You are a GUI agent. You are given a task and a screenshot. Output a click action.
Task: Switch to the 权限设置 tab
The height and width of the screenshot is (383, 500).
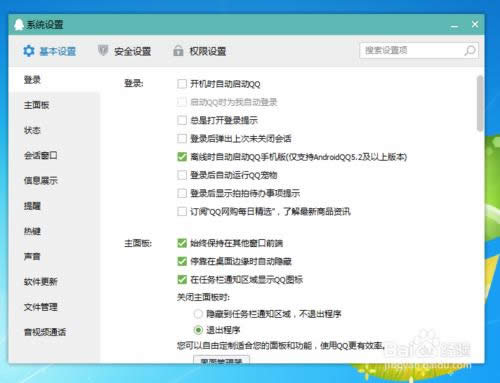coord(200,51)
